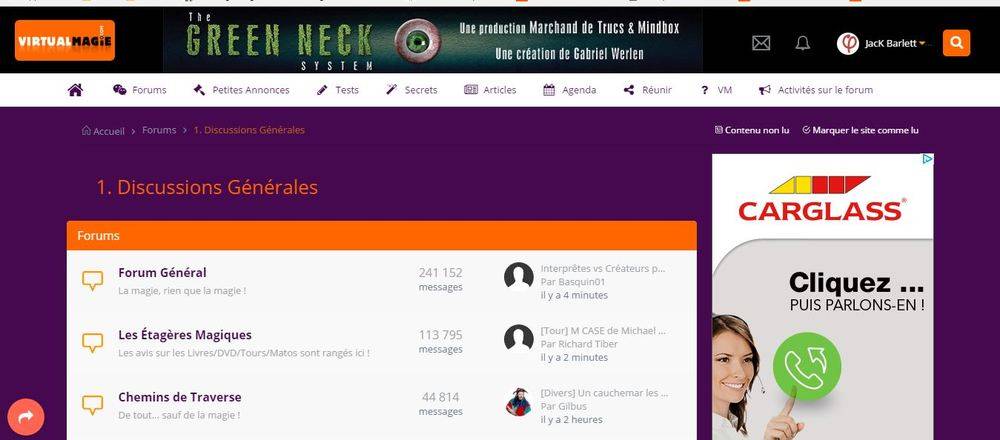Click the Forum Général speech bubble icon
This screenshot has width=1000, height=440.
pos(92,281)
